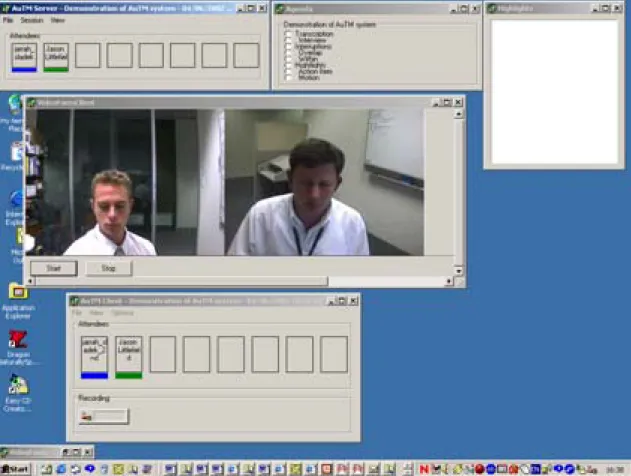Screen dimensions: 631x476
Task: Click the Recording button in Client window
Action: click(x=104, y=416)
